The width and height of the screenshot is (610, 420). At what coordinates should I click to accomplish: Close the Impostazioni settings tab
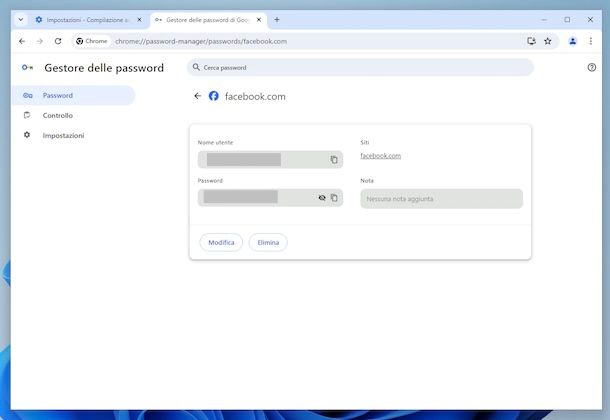(139, 19)
